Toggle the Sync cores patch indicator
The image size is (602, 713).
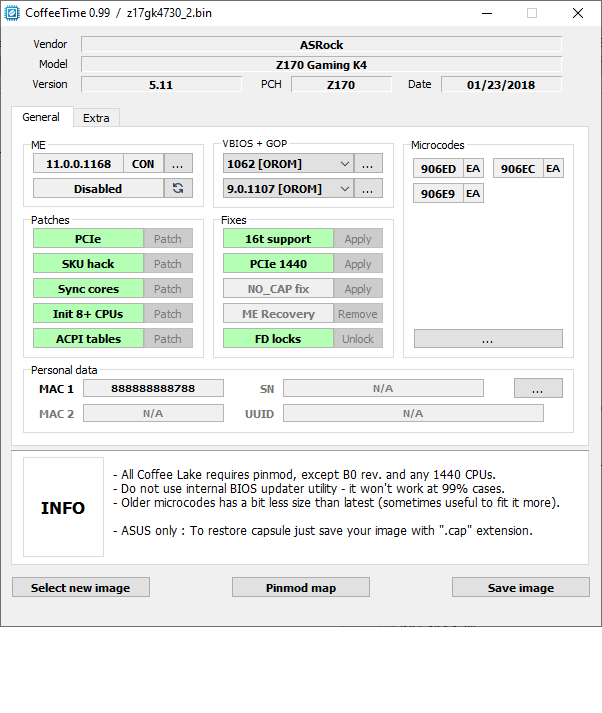coord(88,288)
